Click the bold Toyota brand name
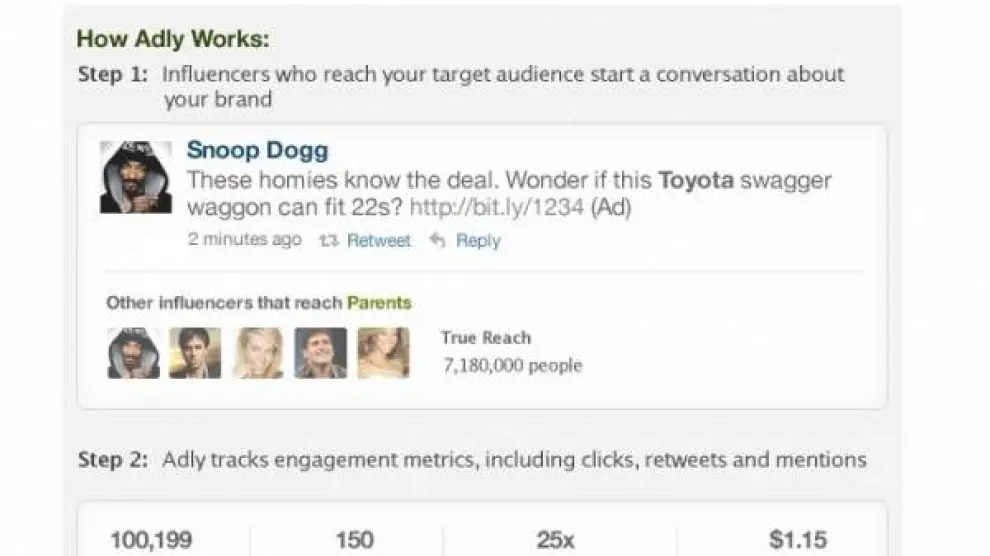Image resolution: width=990 pixels, height=556 pixels. (x=696, y=181)
